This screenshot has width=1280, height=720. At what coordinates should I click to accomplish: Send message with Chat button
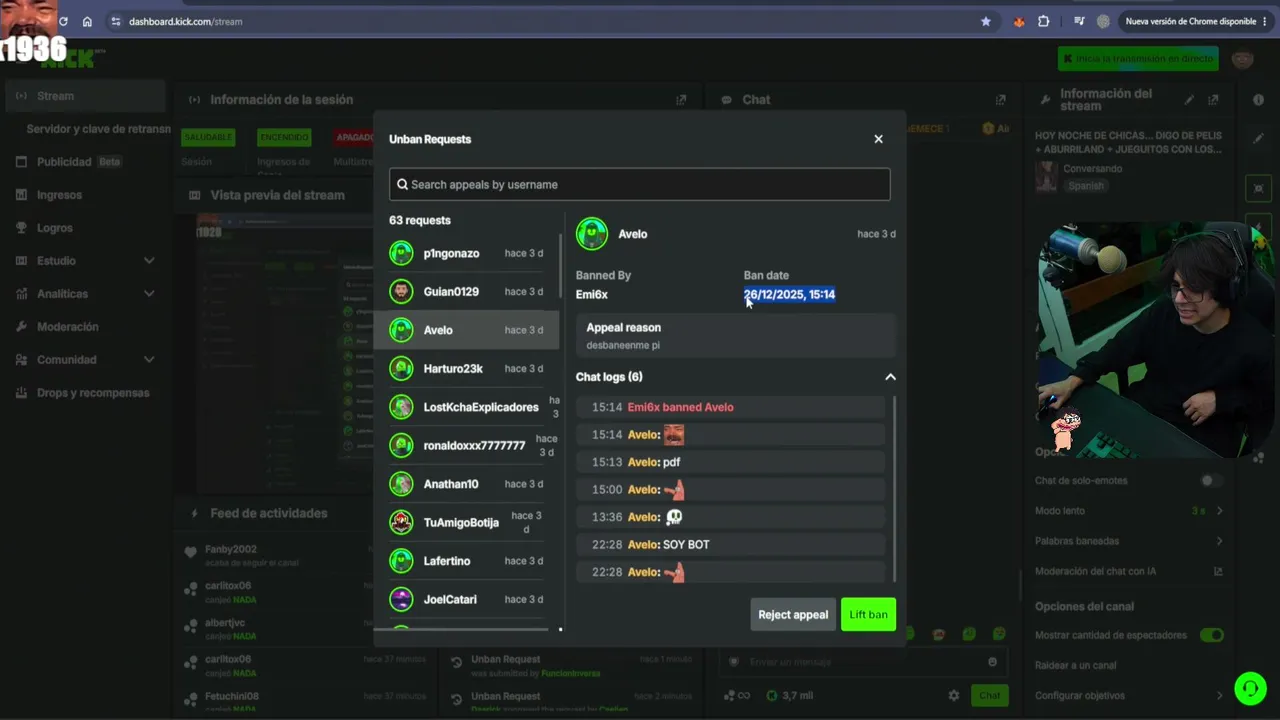click(x=989, y=696)
